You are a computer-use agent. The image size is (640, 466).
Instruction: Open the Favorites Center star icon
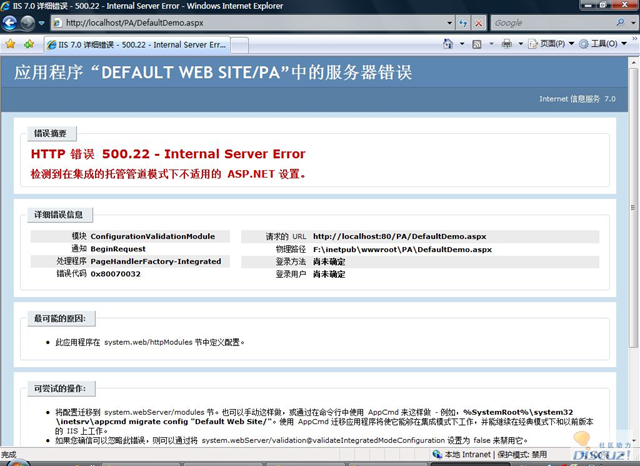pos(10,44)
